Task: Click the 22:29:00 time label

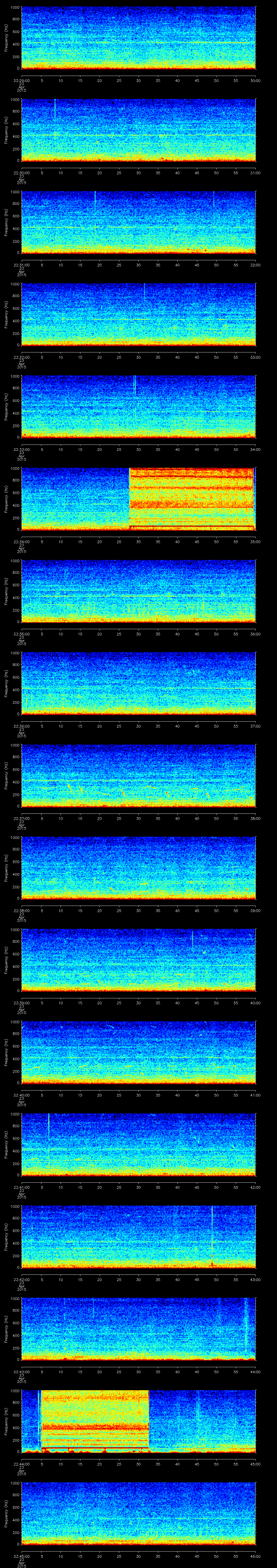Action: [x=21, y=80]
